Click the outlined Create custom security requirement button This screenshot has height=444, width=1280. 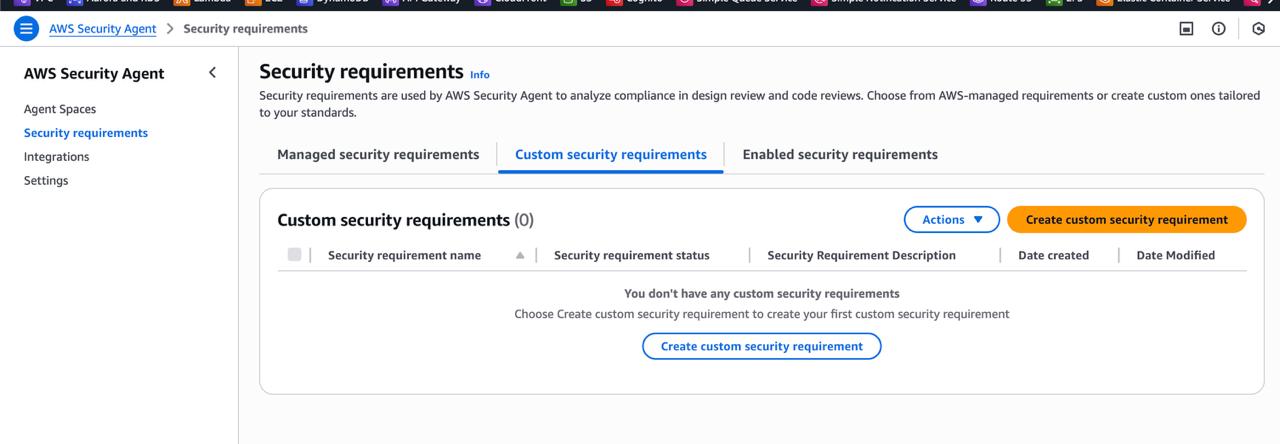coord(761,346)
